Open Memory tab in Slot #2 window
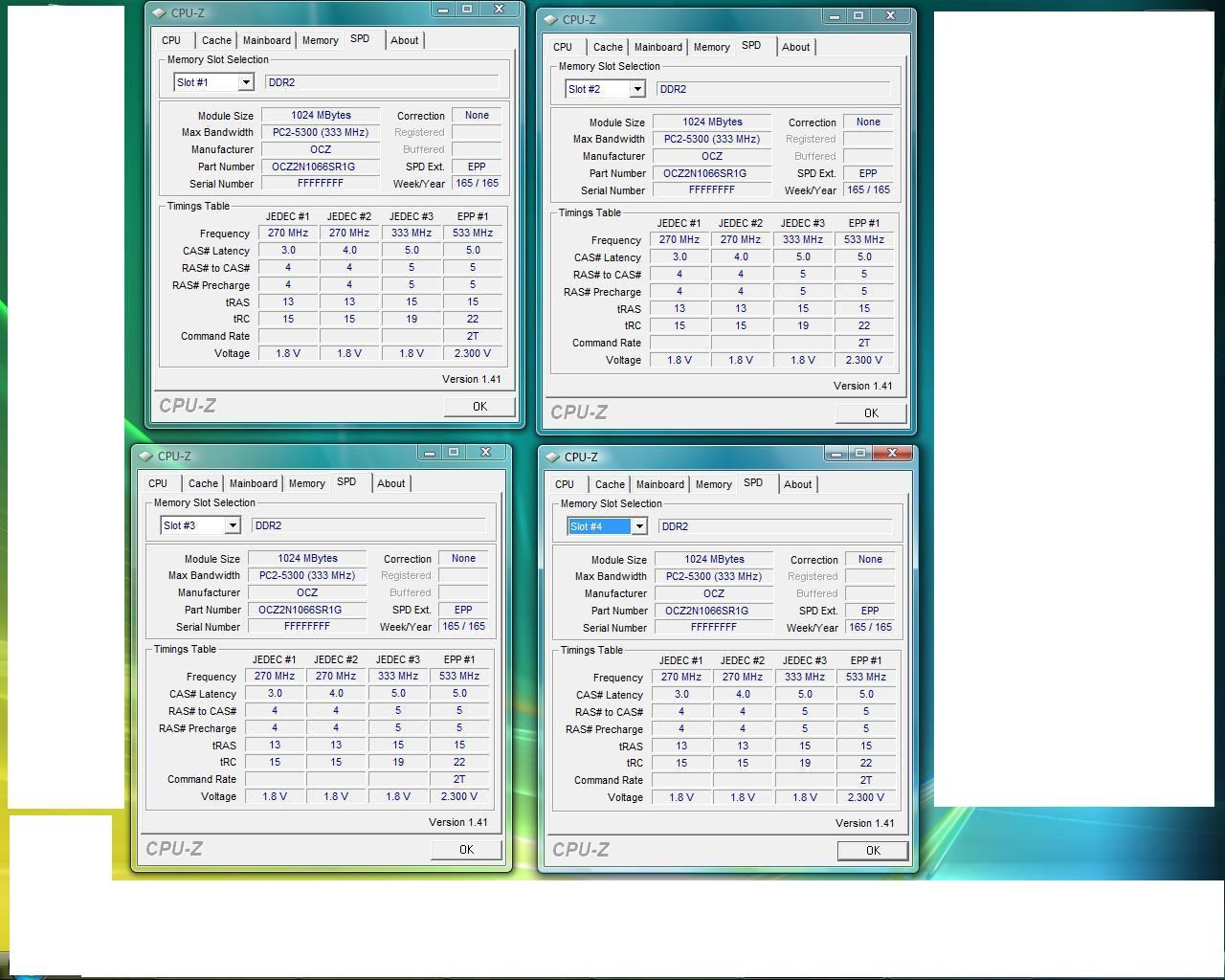This screenshot has width=1225, height=980. pos(711,47)
